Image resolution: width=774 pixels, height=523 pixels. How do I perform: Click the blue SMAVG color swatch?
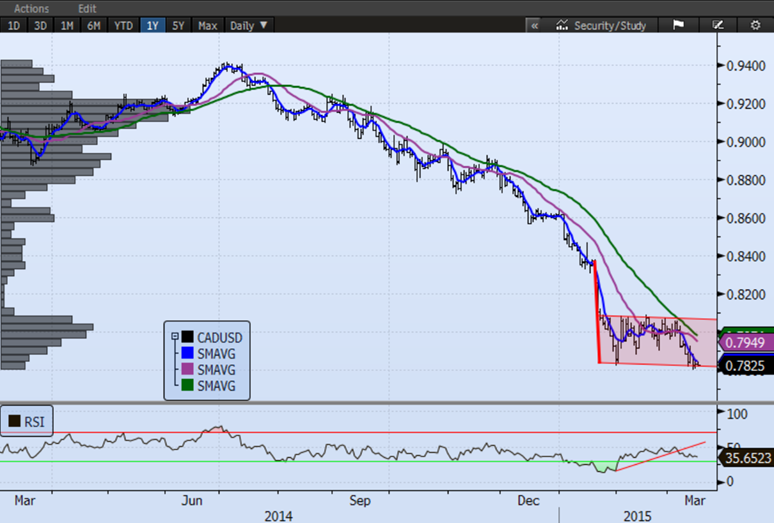[187, 353]
